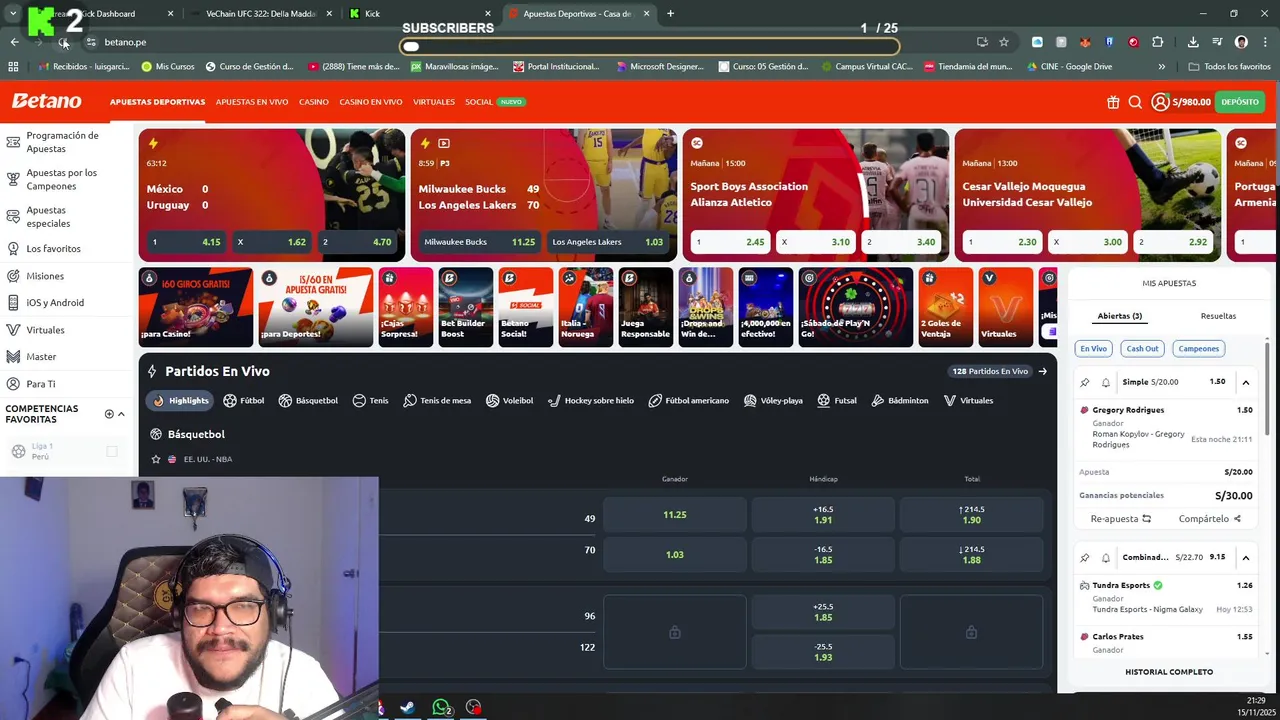Select the Highlights sport filter
Viewport: 1280px width, 720px height.
pos(180,400)
